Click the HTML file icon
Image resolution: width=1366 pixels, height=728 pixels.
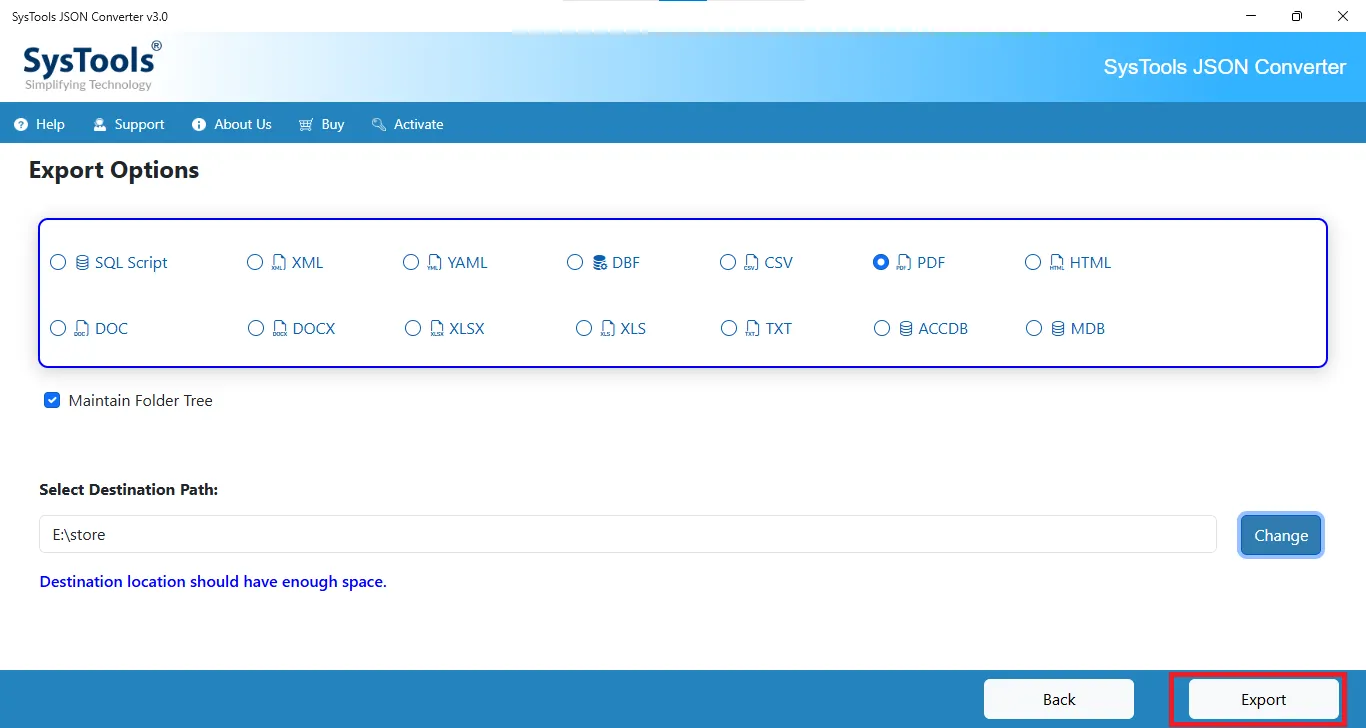(1057, 262)
